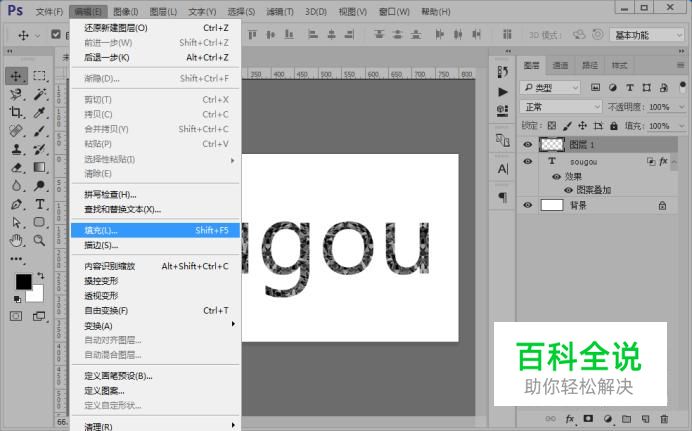Select the Crop tool
The height and width of the screenshot is (431, 692).
[16, 112]
